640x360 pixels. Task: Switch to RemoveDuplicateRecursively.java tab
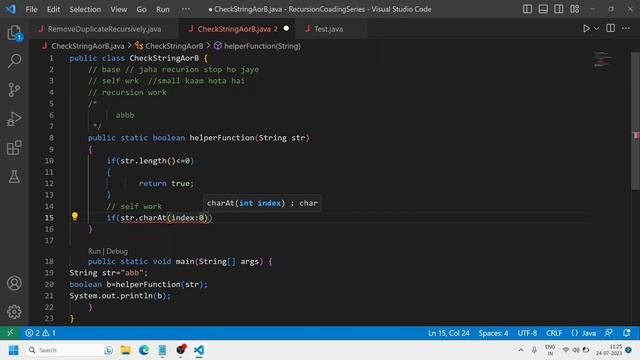[104, 29]
